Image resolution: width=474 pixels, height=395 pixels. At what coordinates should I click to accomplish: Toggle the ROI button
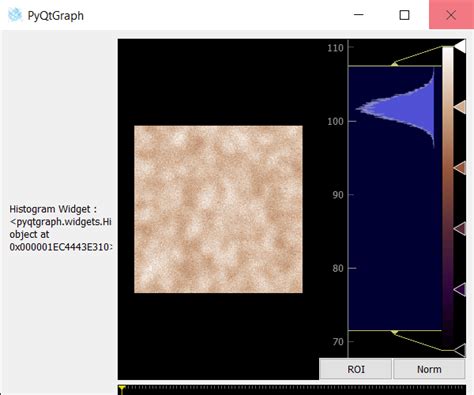[x=356, y=369]
